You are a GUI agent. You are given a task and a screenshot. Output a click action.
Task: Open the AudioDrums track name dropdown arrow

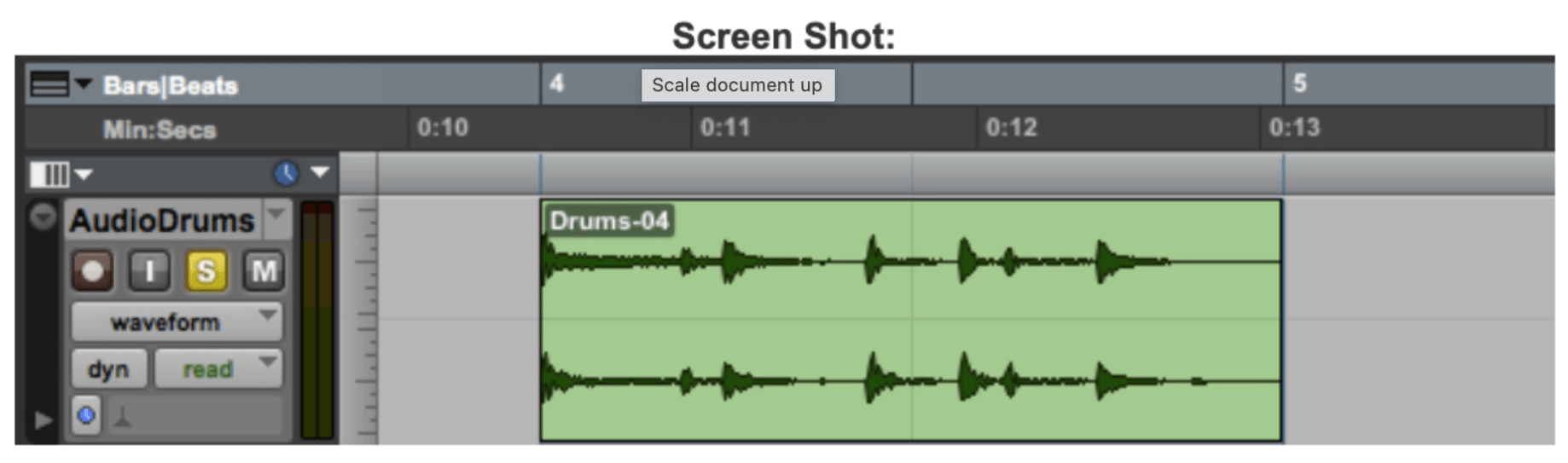point(276,213)
